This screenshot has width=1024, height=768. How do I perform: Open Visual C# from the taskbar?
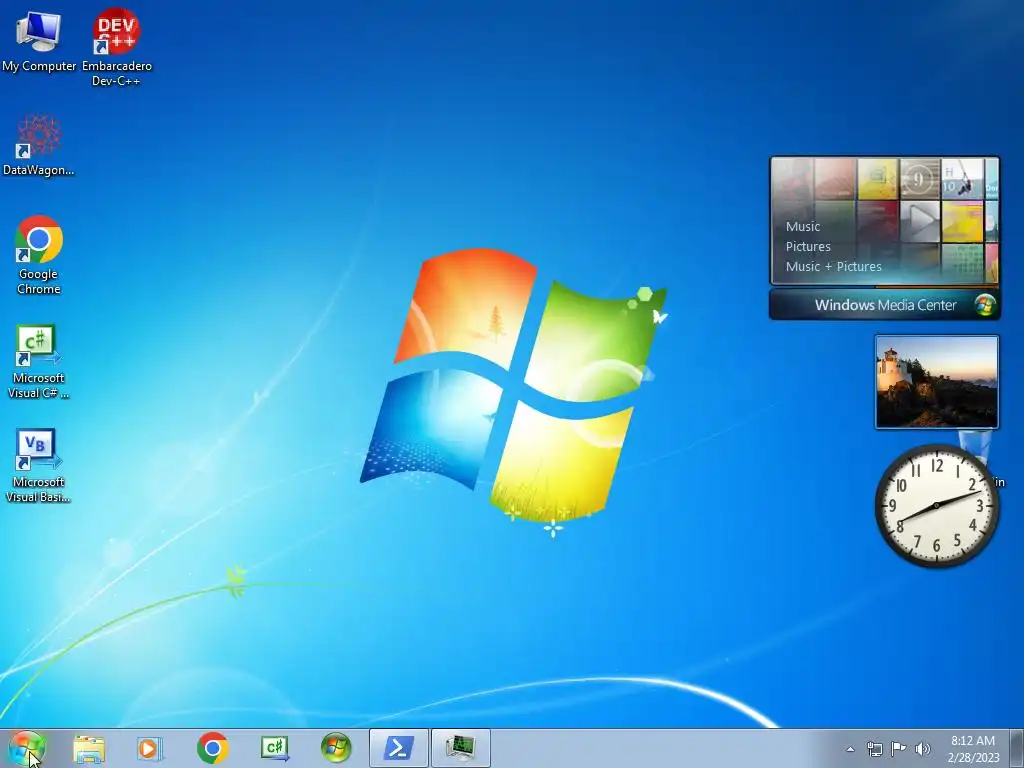[274, 748]
